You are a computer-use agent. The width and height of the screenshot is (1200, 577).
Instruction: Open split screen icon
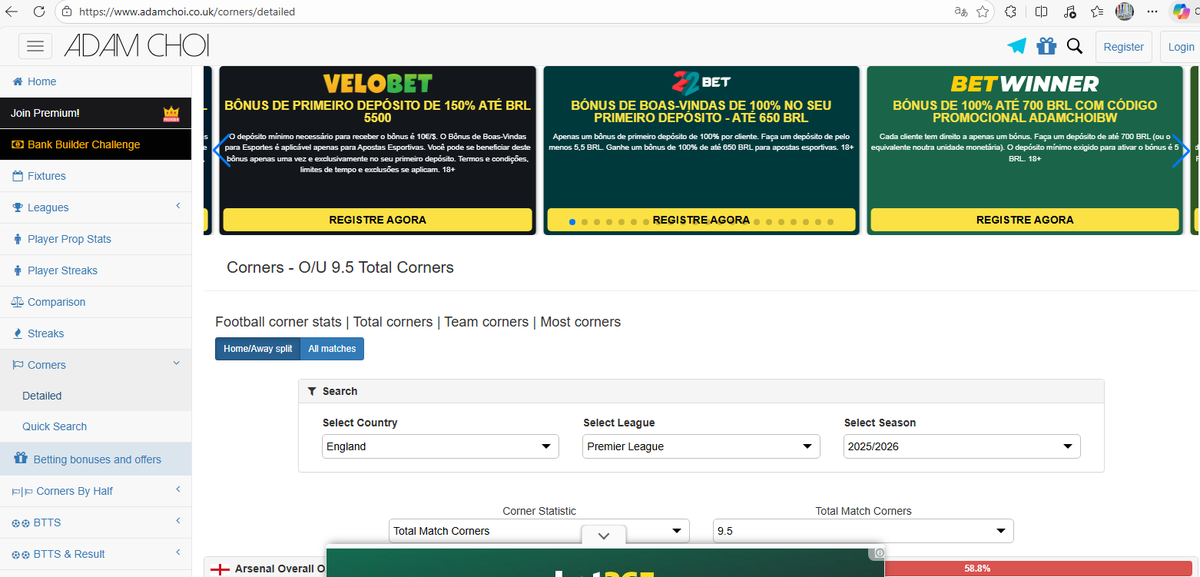1041,12
